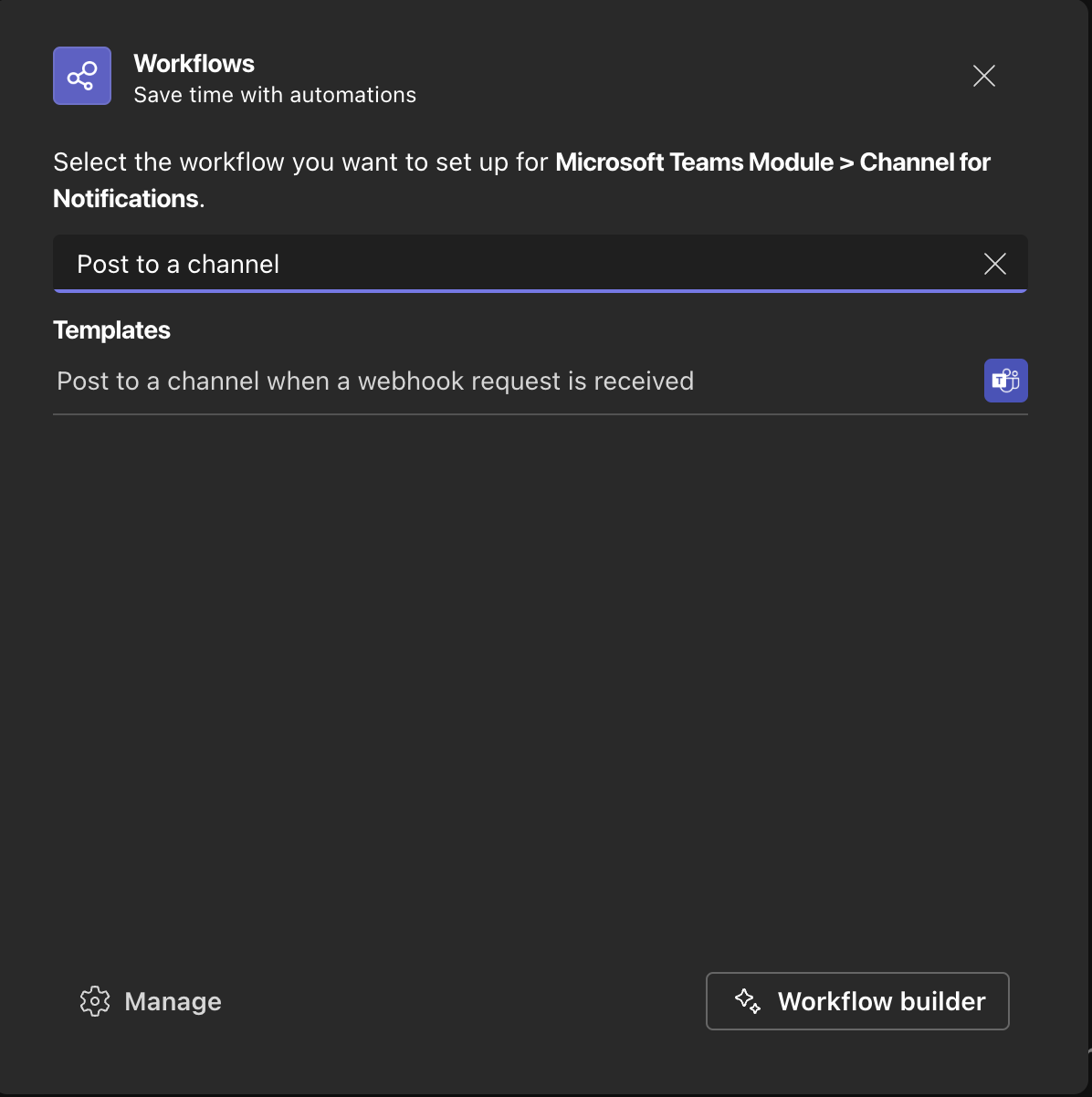Open the Workflow builder
1092x1097 pixels.
coord(857,1001)
